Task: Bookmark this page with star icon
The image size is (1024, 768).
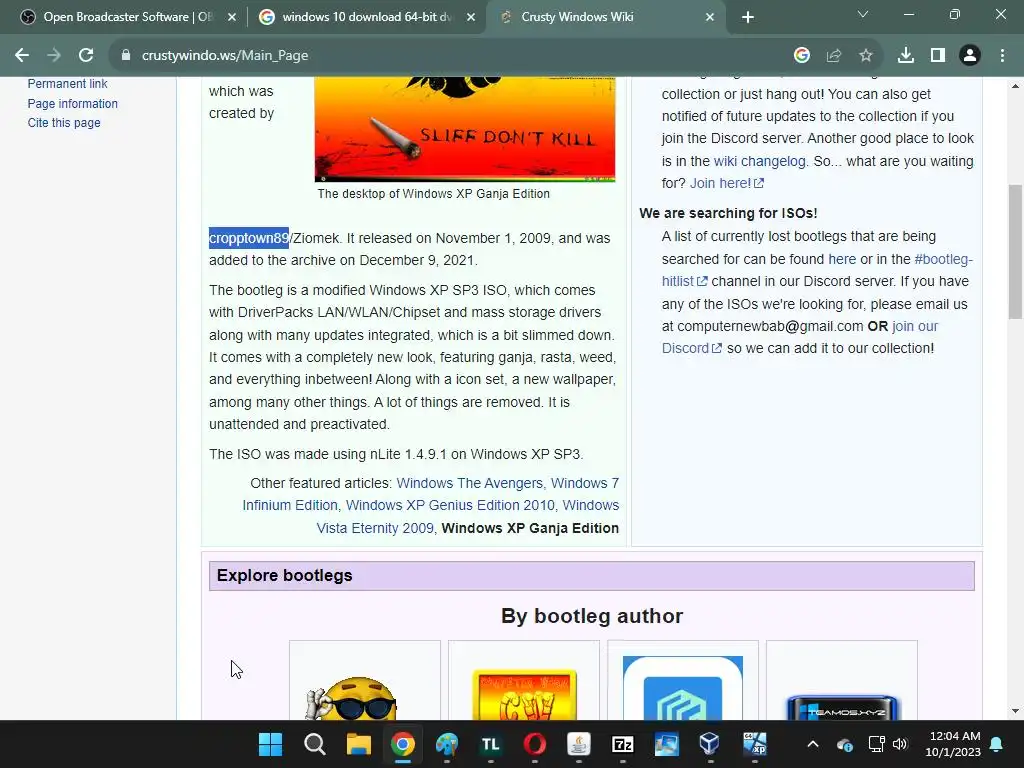Action: (x=865, y=56)
